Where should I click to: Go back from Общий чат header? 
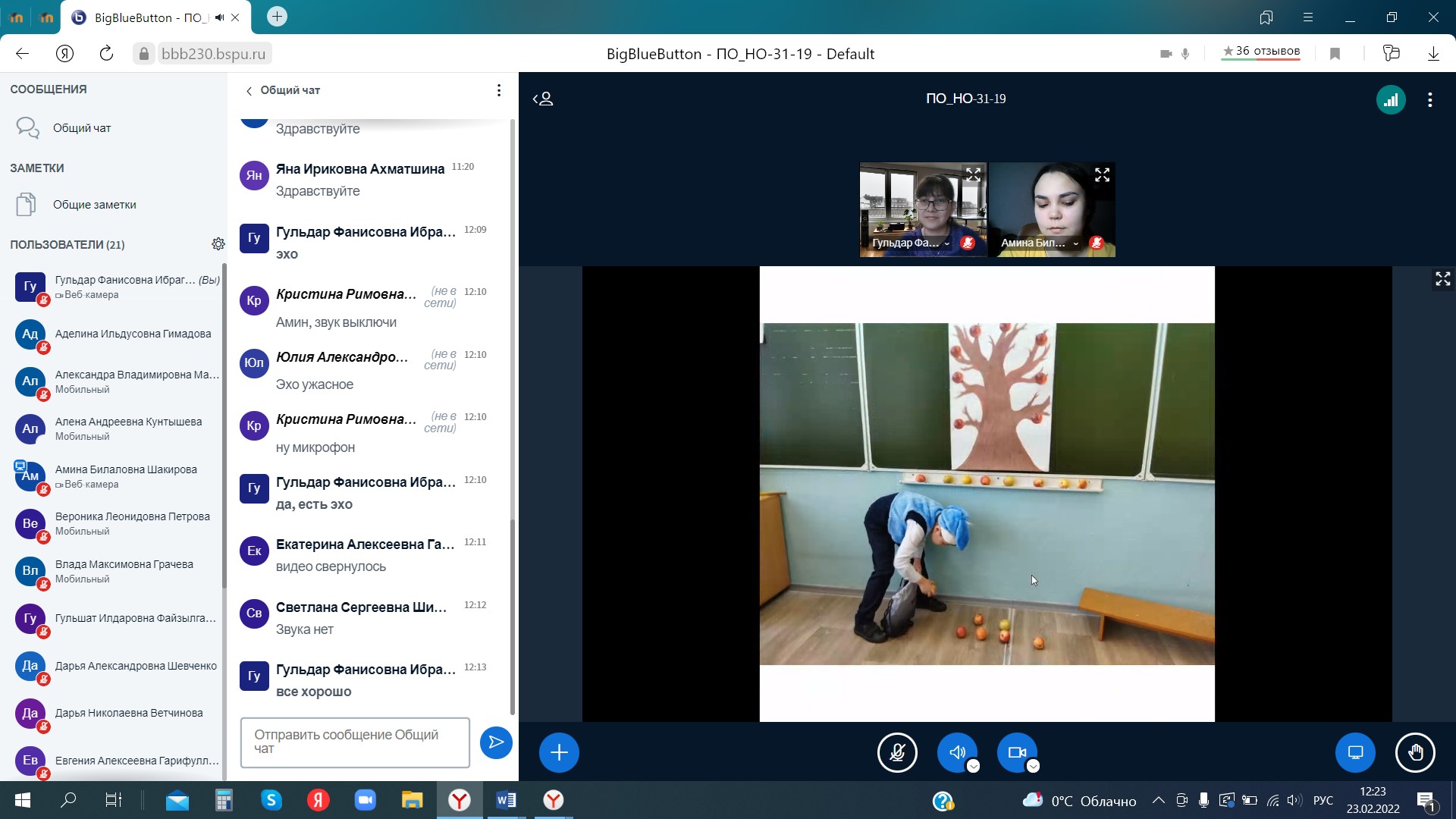tap(249, 90)
